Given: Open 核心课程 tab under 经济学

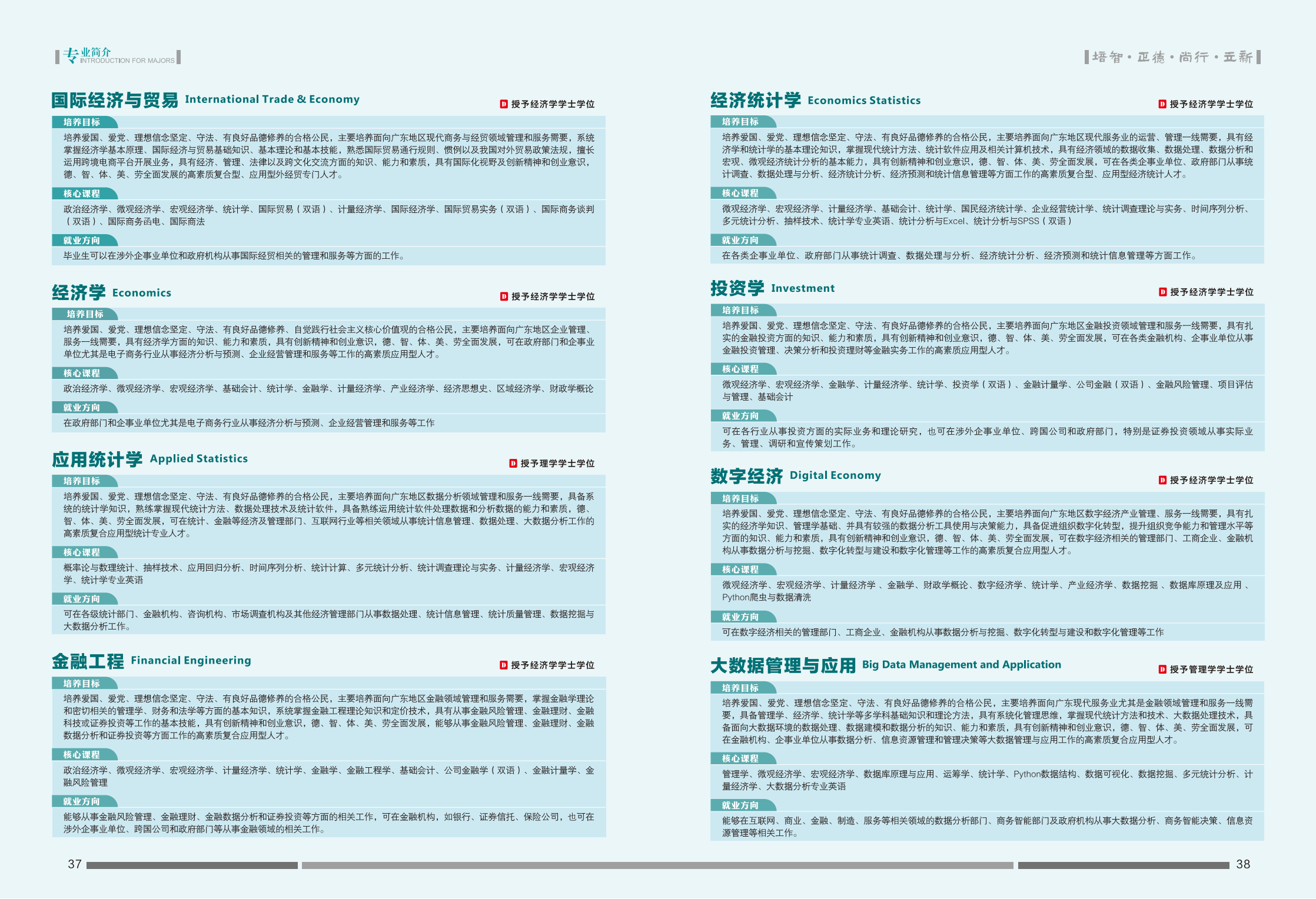Looking at the screenshot, I should click(x=85, y=374).
